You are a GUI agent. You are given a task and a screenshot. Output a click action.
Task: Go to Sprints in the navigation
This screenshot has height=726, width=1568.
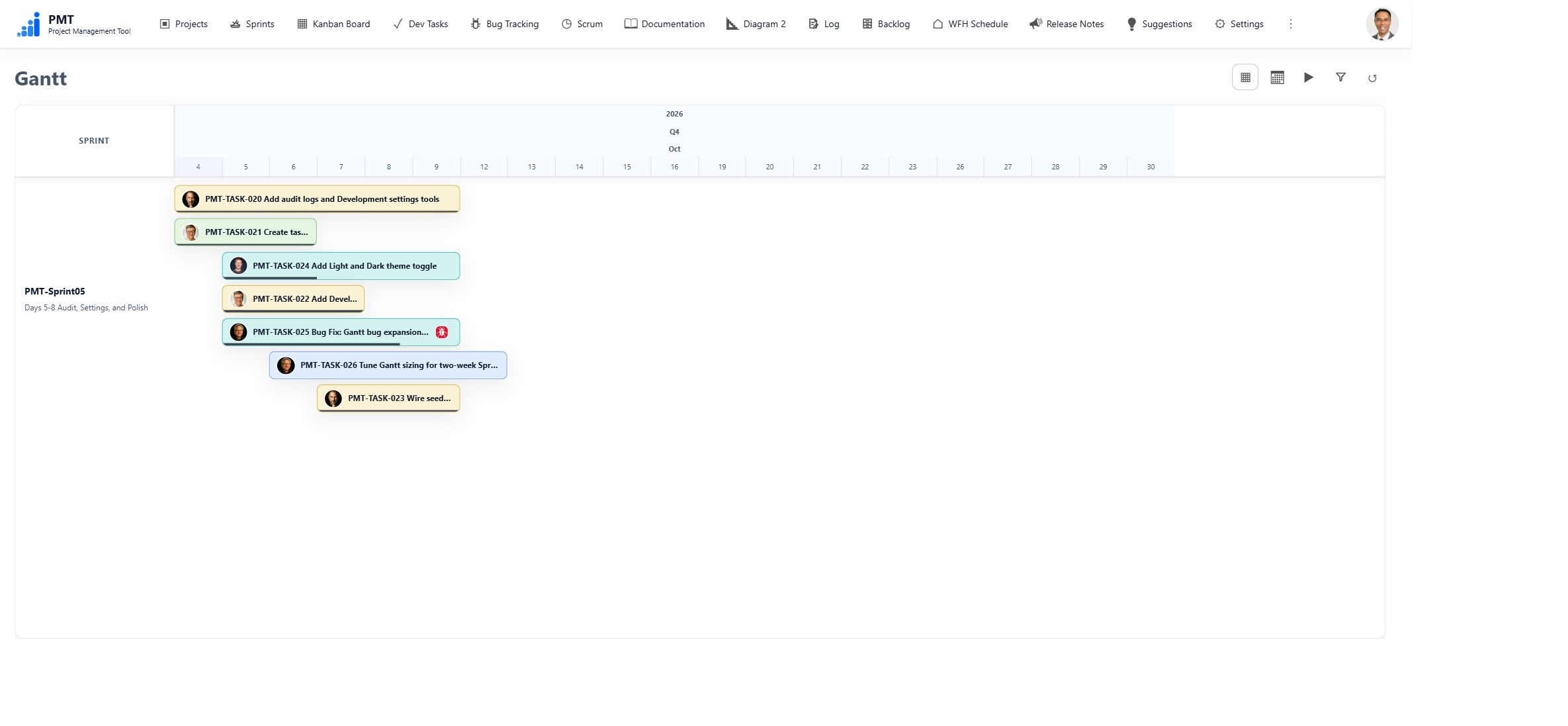[x=251, y=24]
